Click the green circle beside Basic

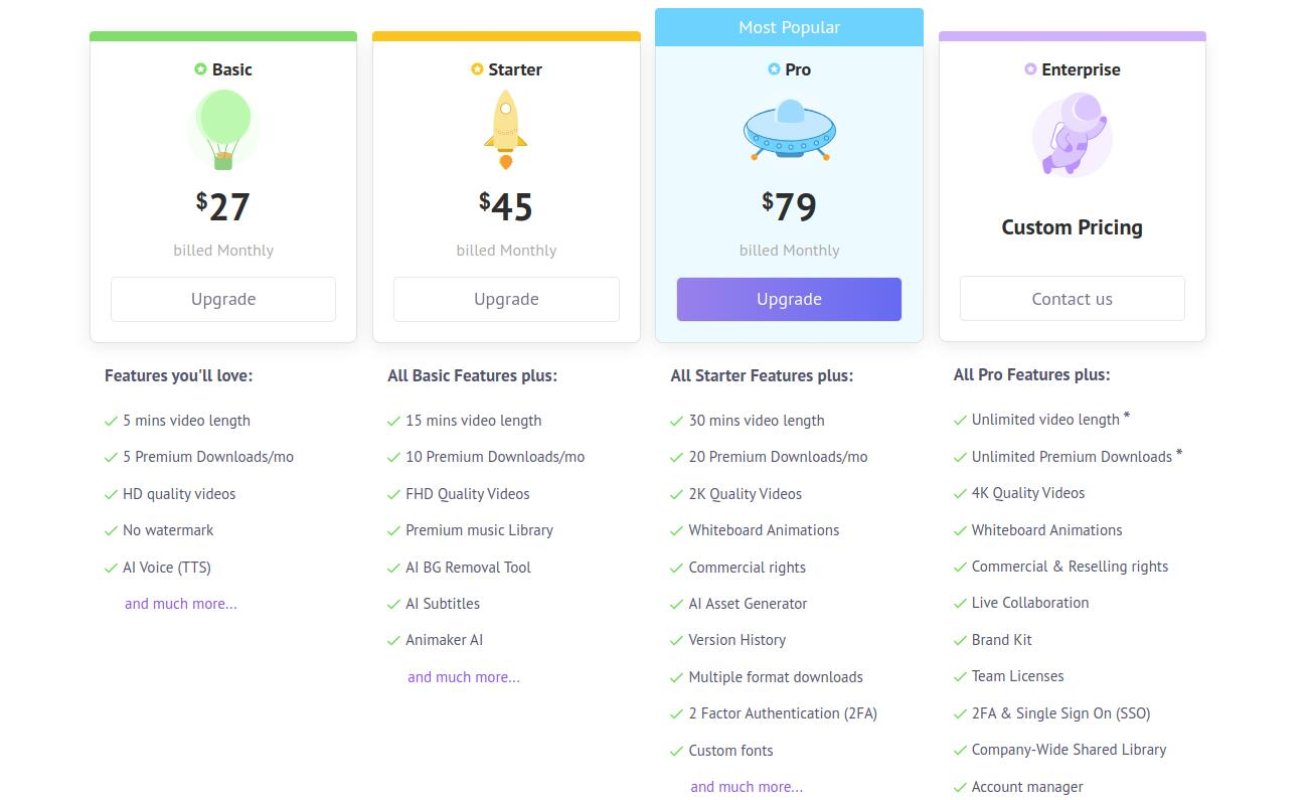point(201,70)
